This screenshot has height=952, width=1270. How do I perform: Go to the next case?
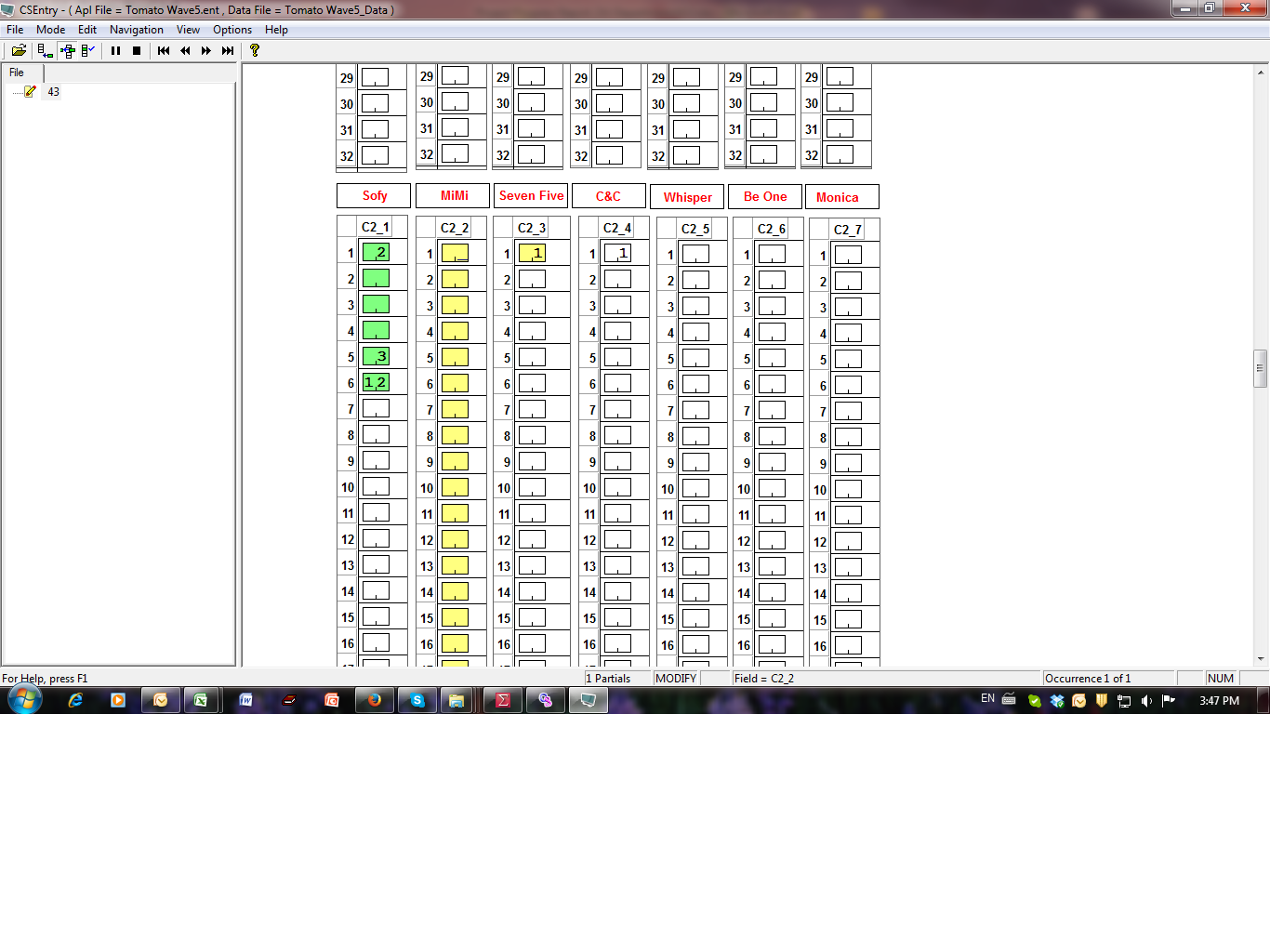tap(206, 50)
